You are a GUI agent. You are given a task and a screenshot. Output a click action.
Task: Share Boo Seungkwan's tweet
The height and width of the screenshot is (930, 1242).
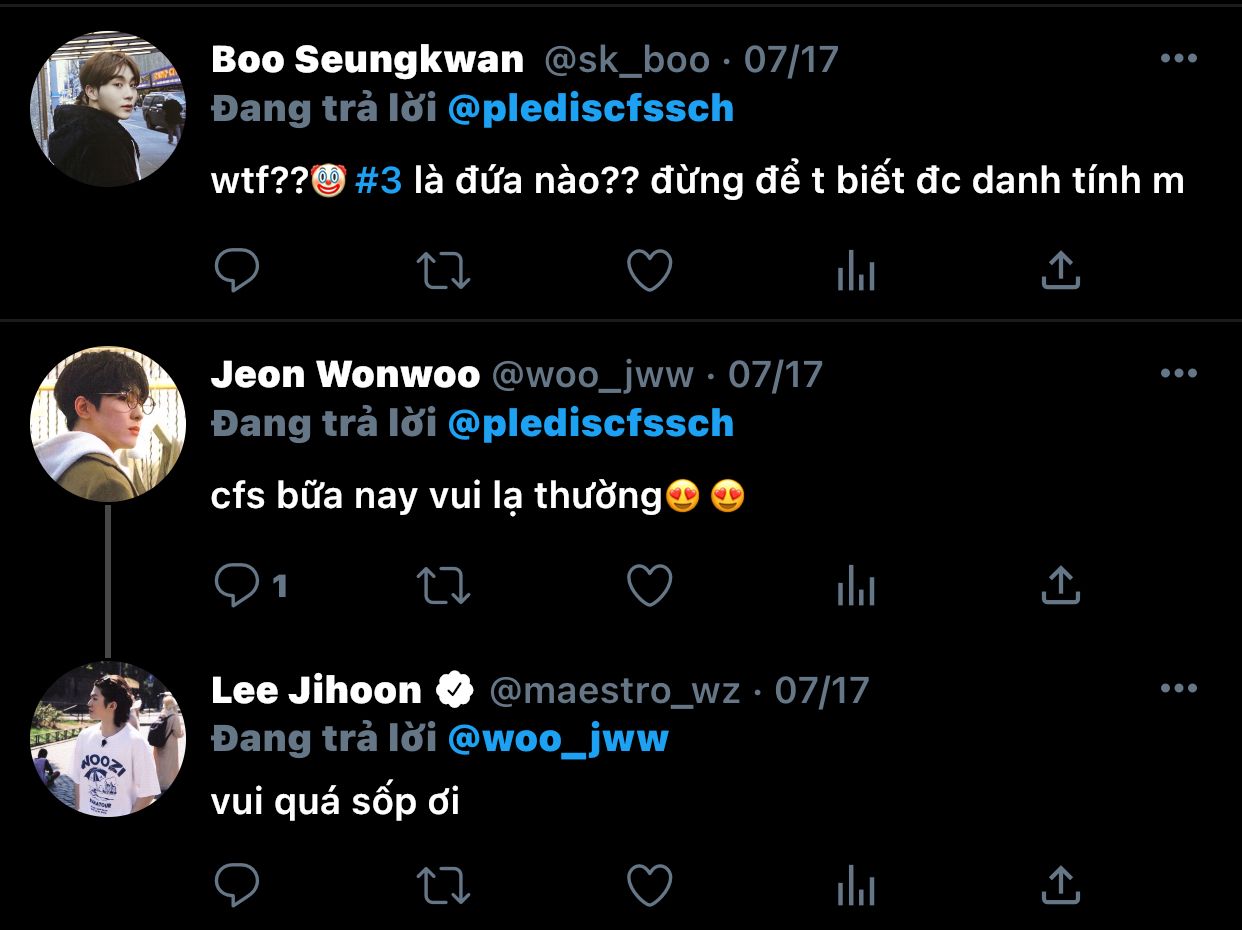(1061, 270)
